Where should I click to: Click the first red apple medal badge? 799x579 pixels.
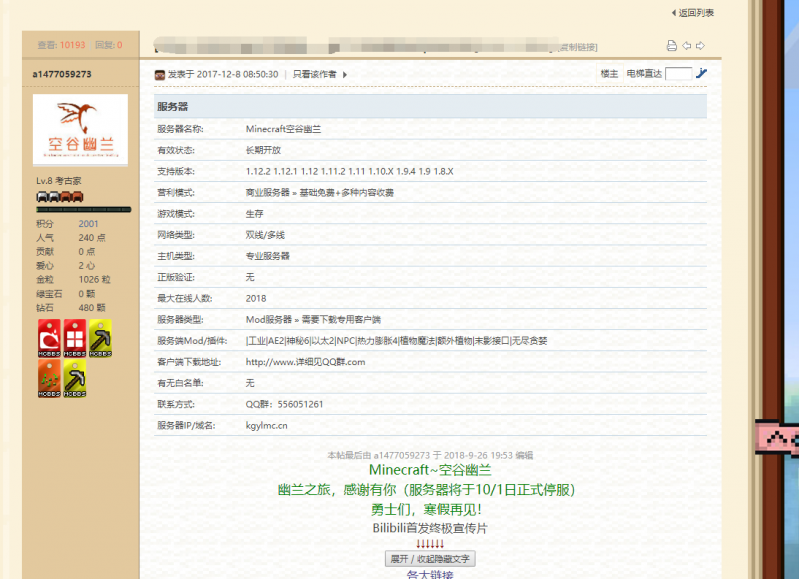[49, 339]
